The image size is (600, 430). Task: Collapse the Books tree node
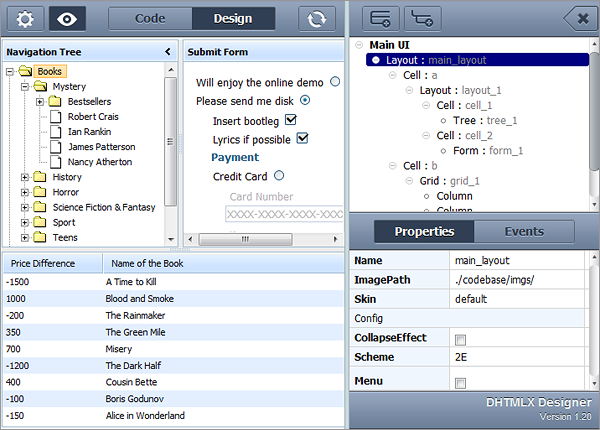point(10,71)
